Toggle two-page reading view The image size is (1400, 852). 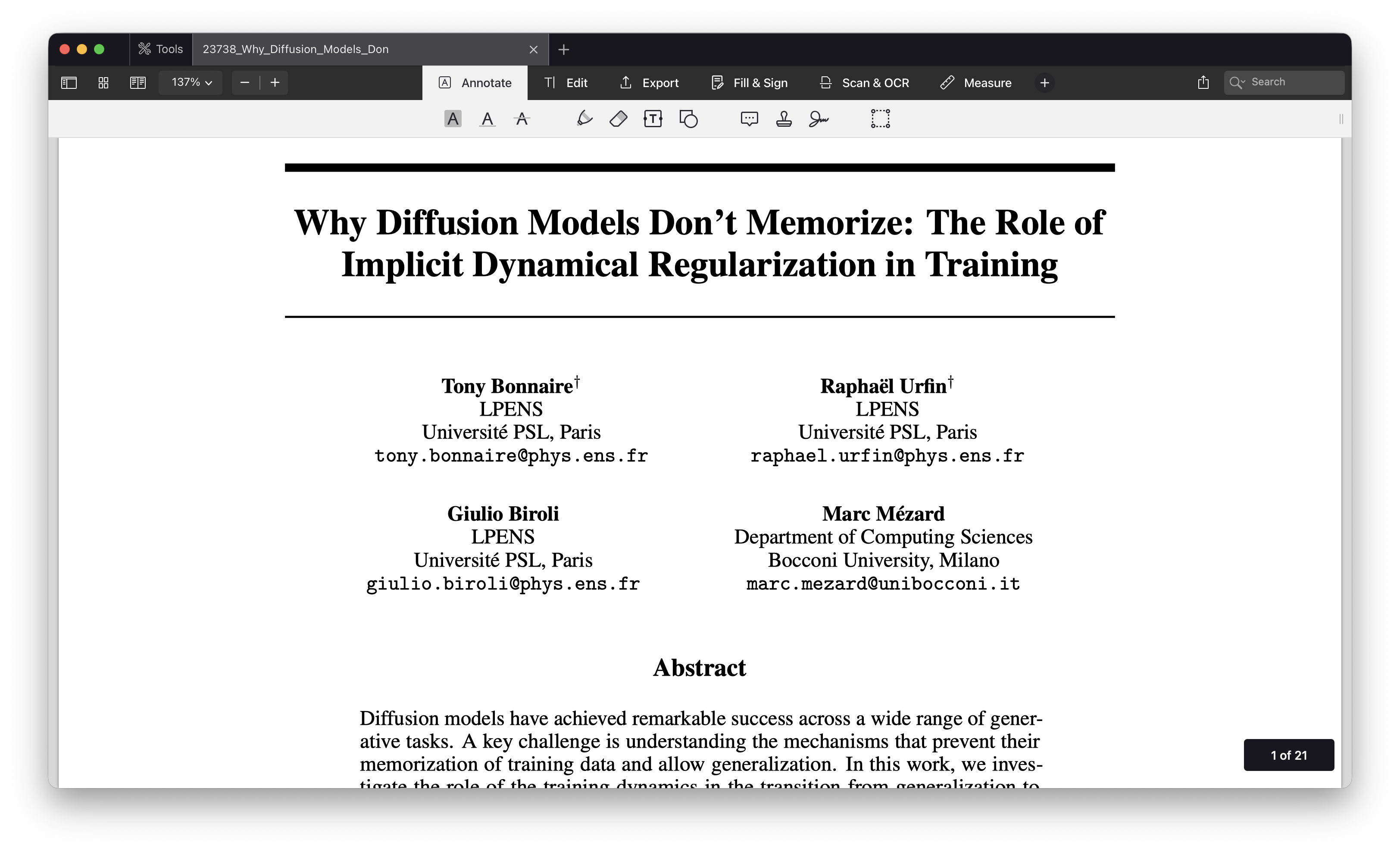click(137, 83)
